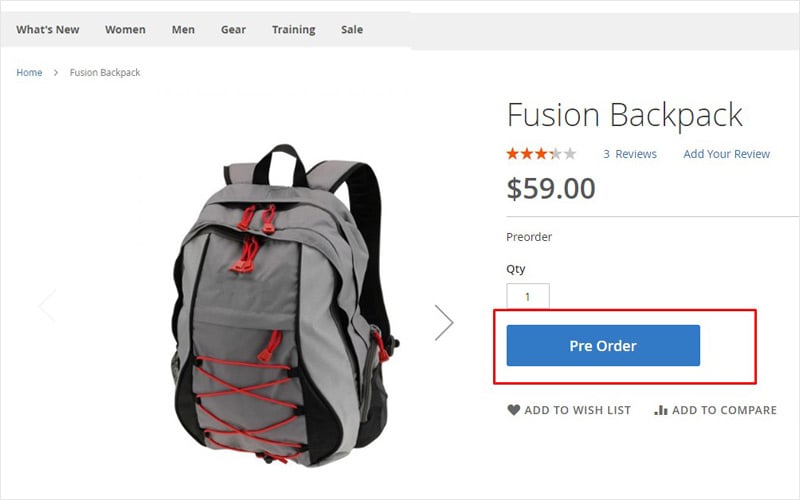Focus the Qty input field
Screen dimensions: 800x500
coord(528,296)
